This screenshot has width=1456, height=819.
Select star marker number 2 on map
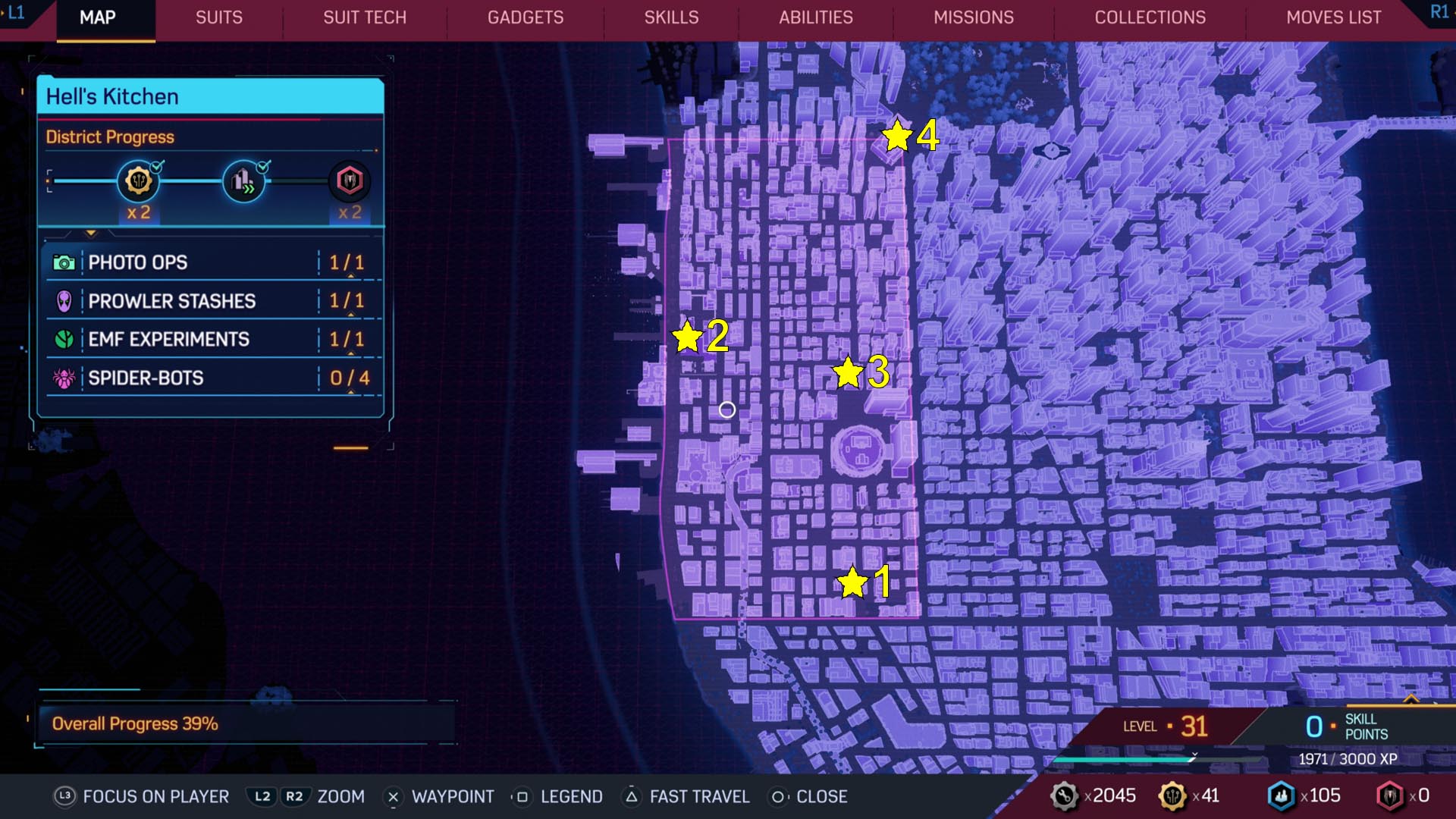[688, 337]
